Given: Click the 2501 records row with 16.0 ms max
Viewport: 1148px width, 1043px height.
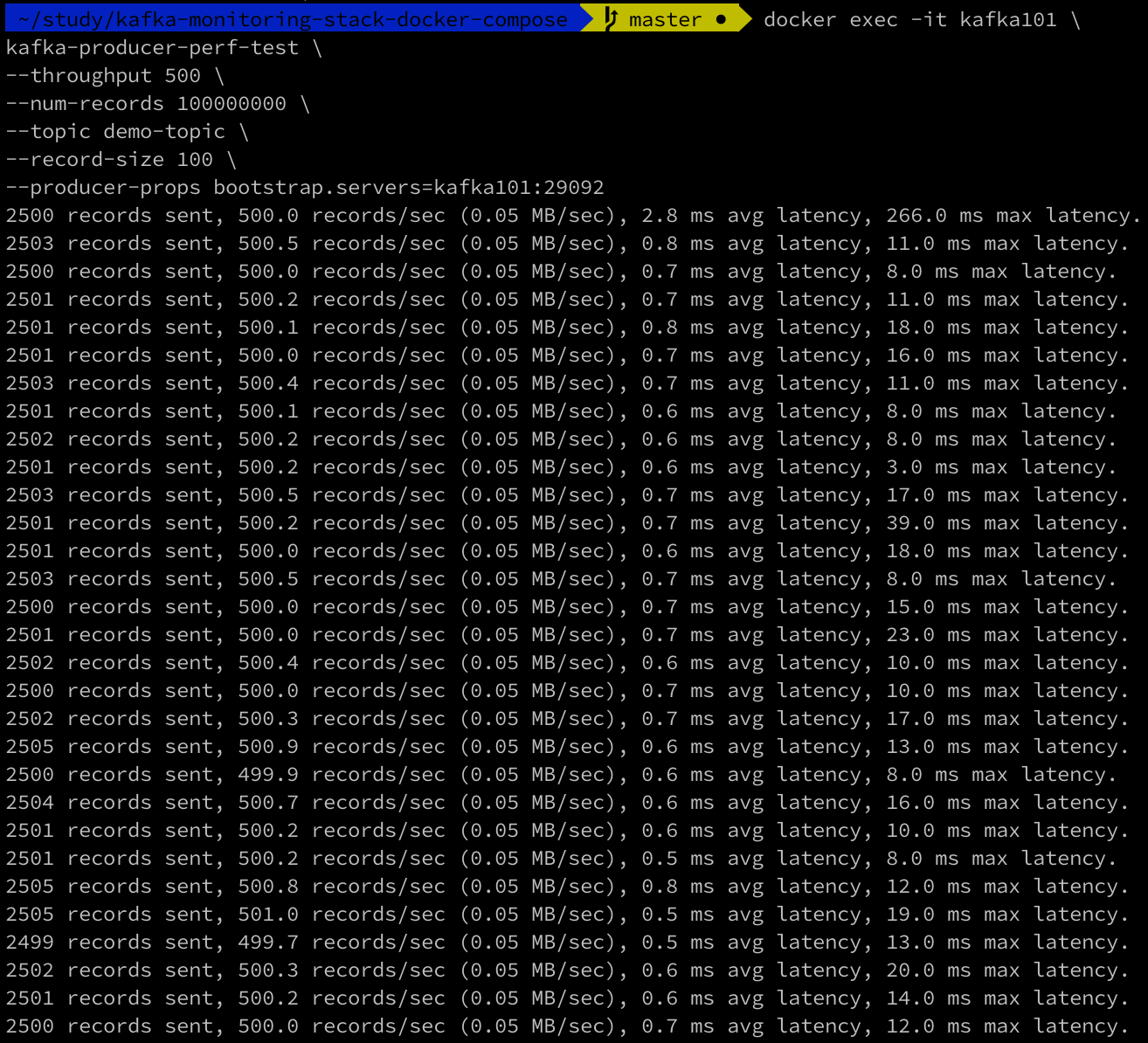Looking at the screenshot, I should tap(567, 355).
